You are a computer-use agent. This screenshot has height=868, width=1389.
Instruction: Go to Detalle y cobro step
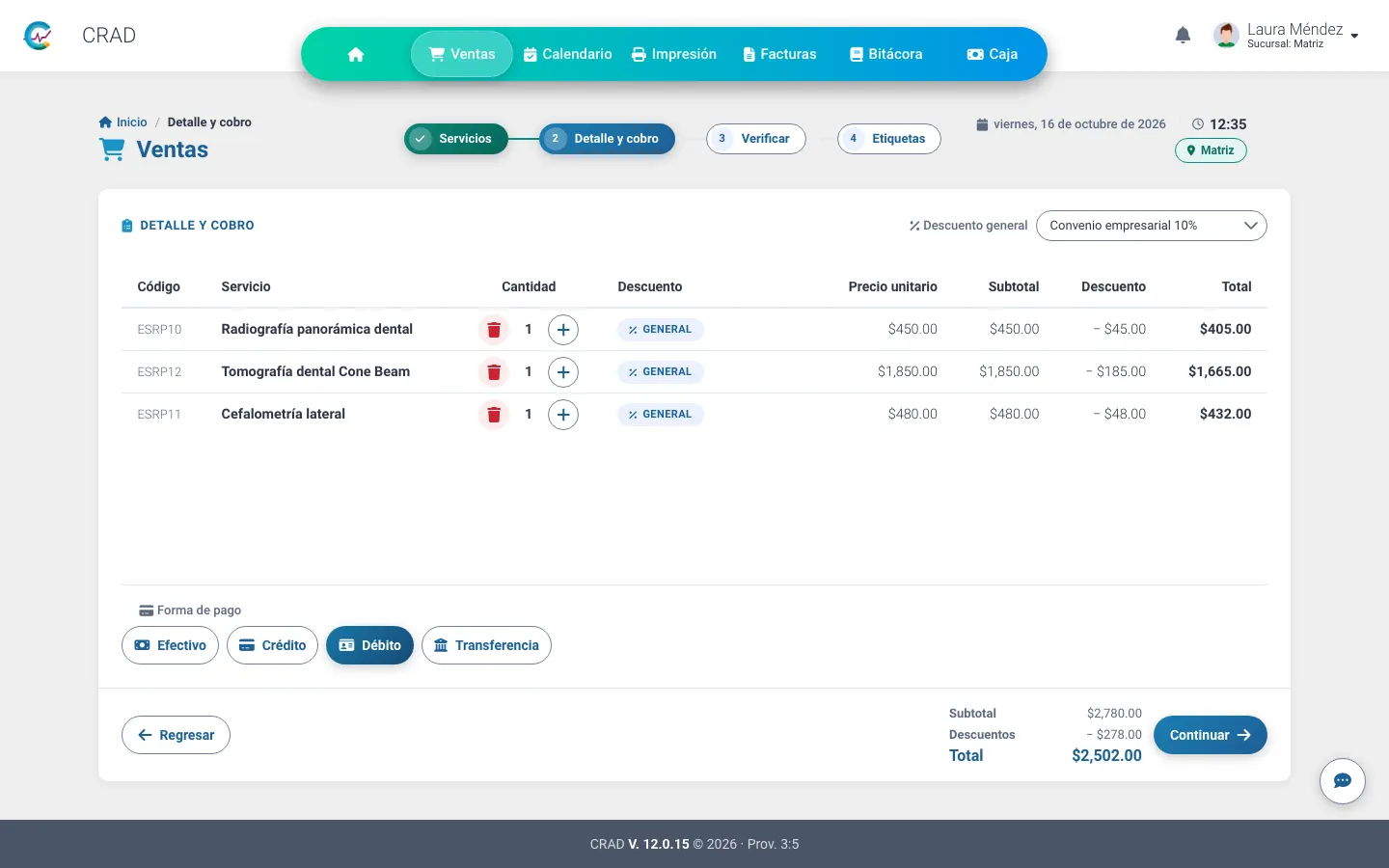point(607,139)
